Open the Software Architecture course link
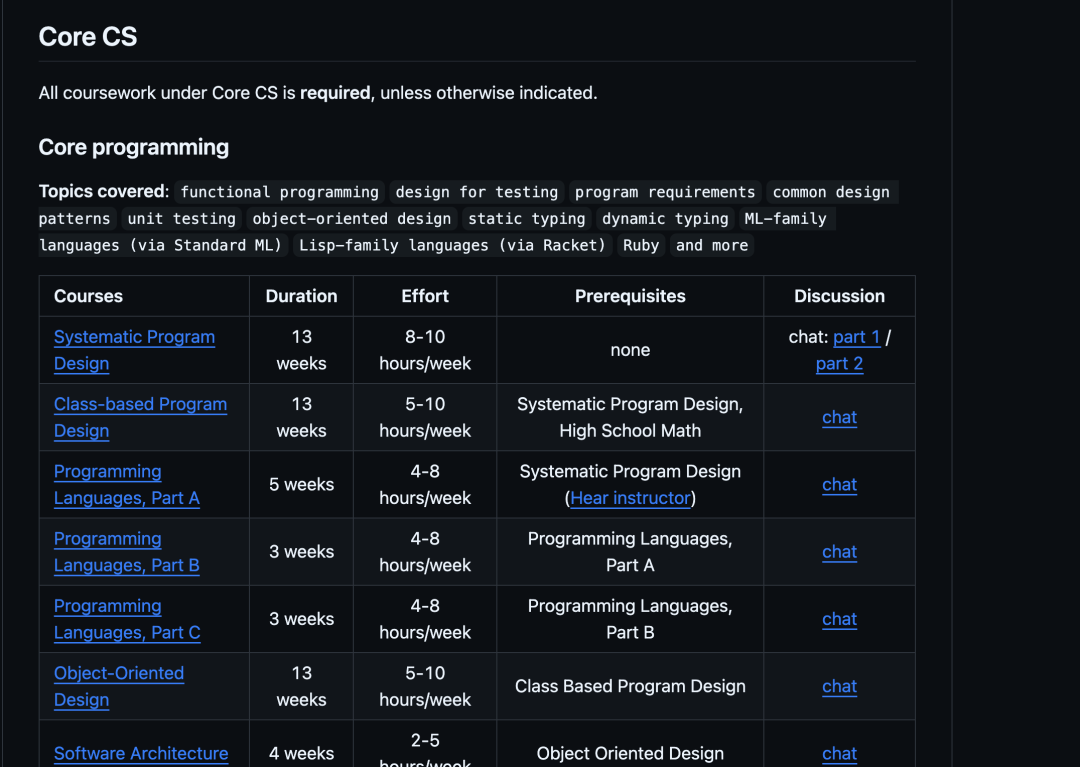 (x=141, y=753)
